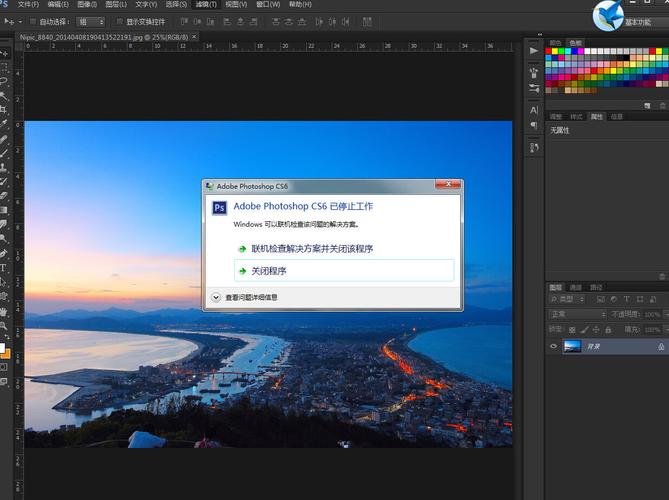Switch to the 色板 swatches tab
The height and width of the screenshot is (500, 669).
[x=576, y=43]
